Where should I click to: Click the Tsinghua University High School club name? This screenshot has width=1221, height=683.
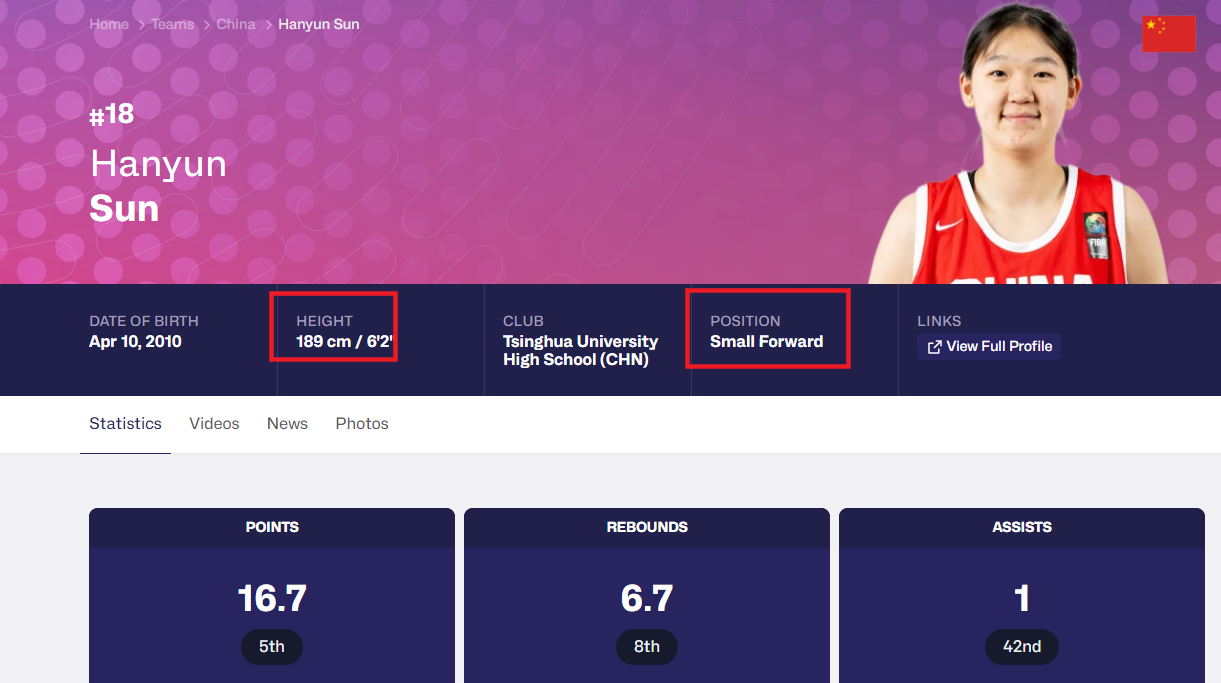(x=581, y=351)
